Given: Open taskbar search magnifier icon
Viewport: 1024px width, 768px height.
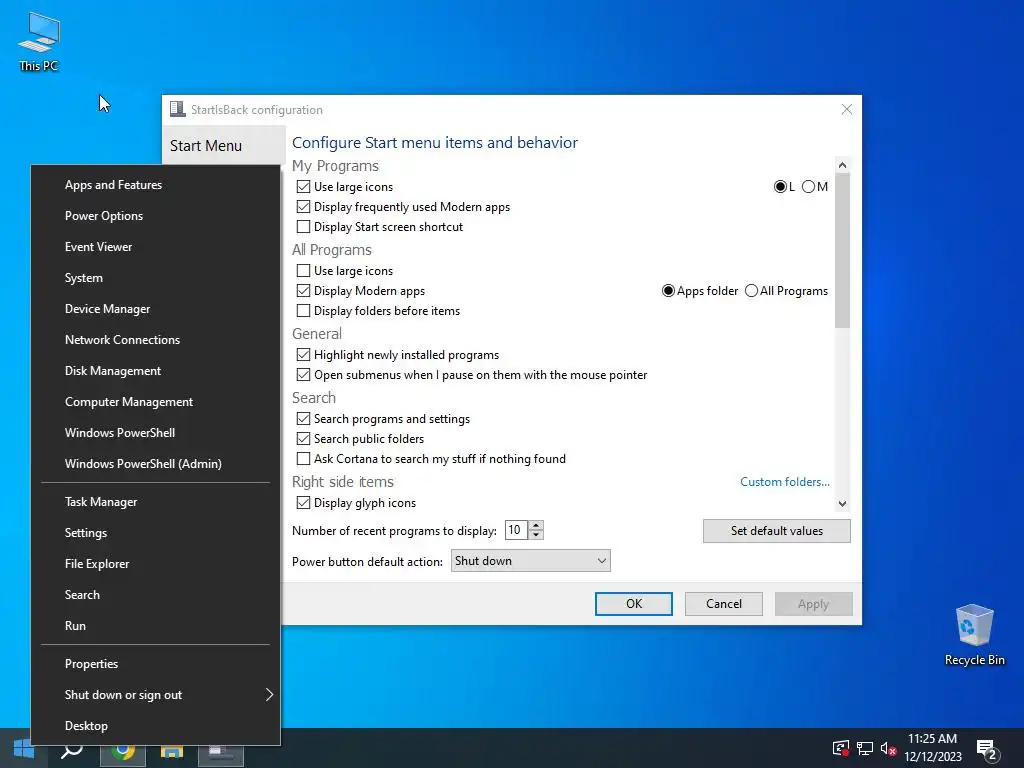Looking at the screenshot, I should pos(72,750).
